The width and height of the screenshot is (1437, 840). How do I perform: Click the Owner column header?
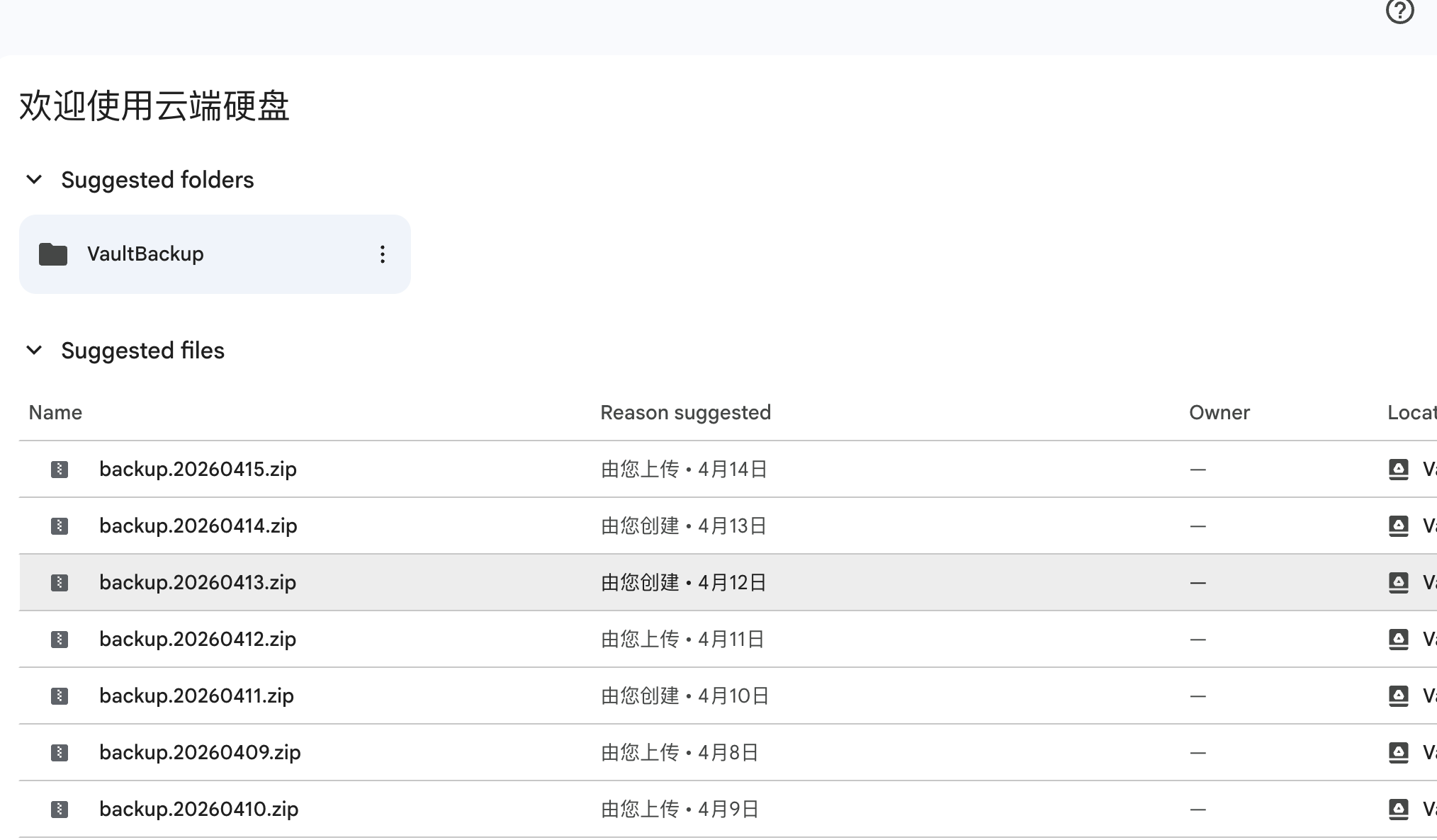pyautogui.click(x=1219, y=412)
